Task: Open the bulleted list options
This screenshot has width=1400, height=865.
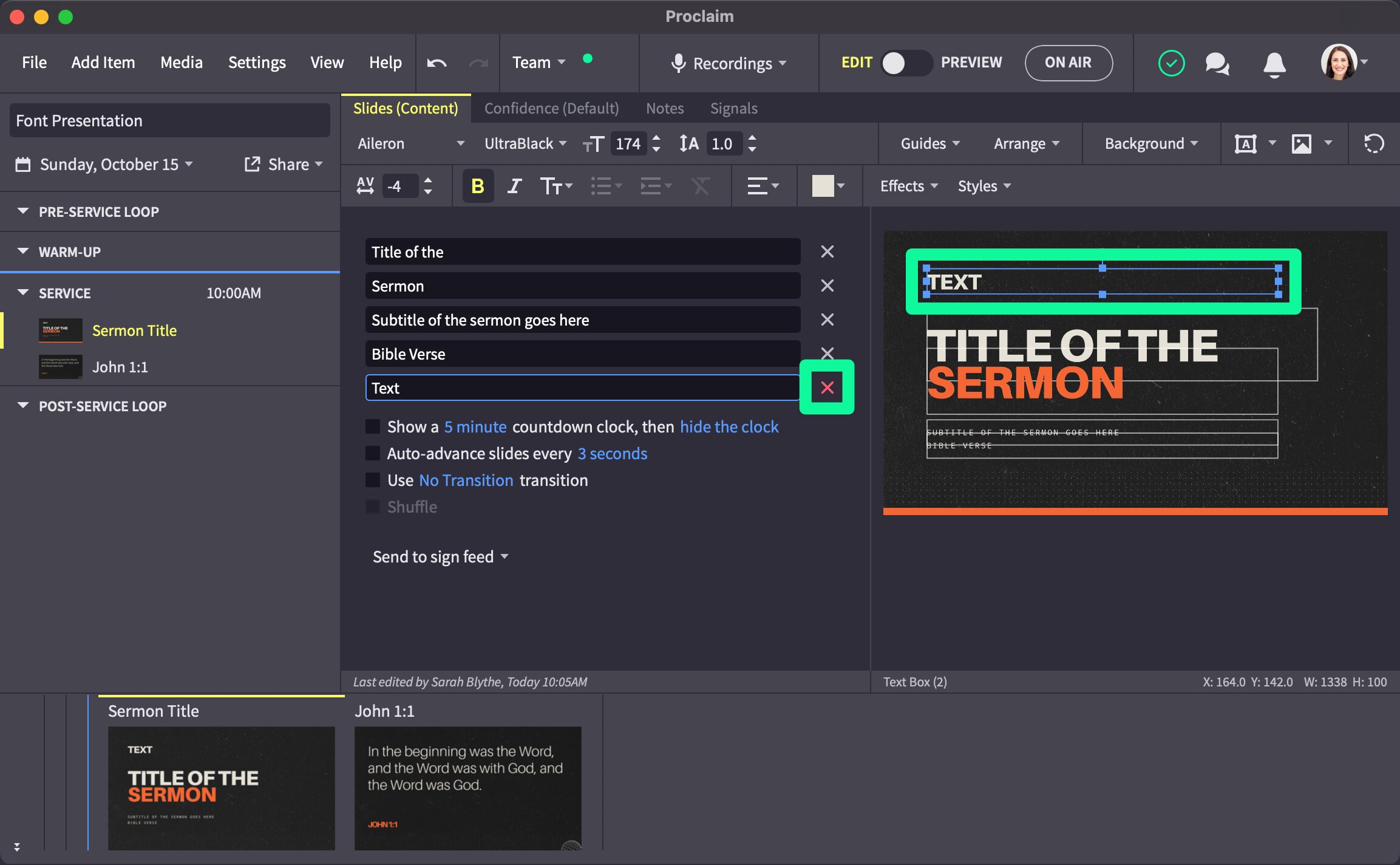Action: point(607,186)
